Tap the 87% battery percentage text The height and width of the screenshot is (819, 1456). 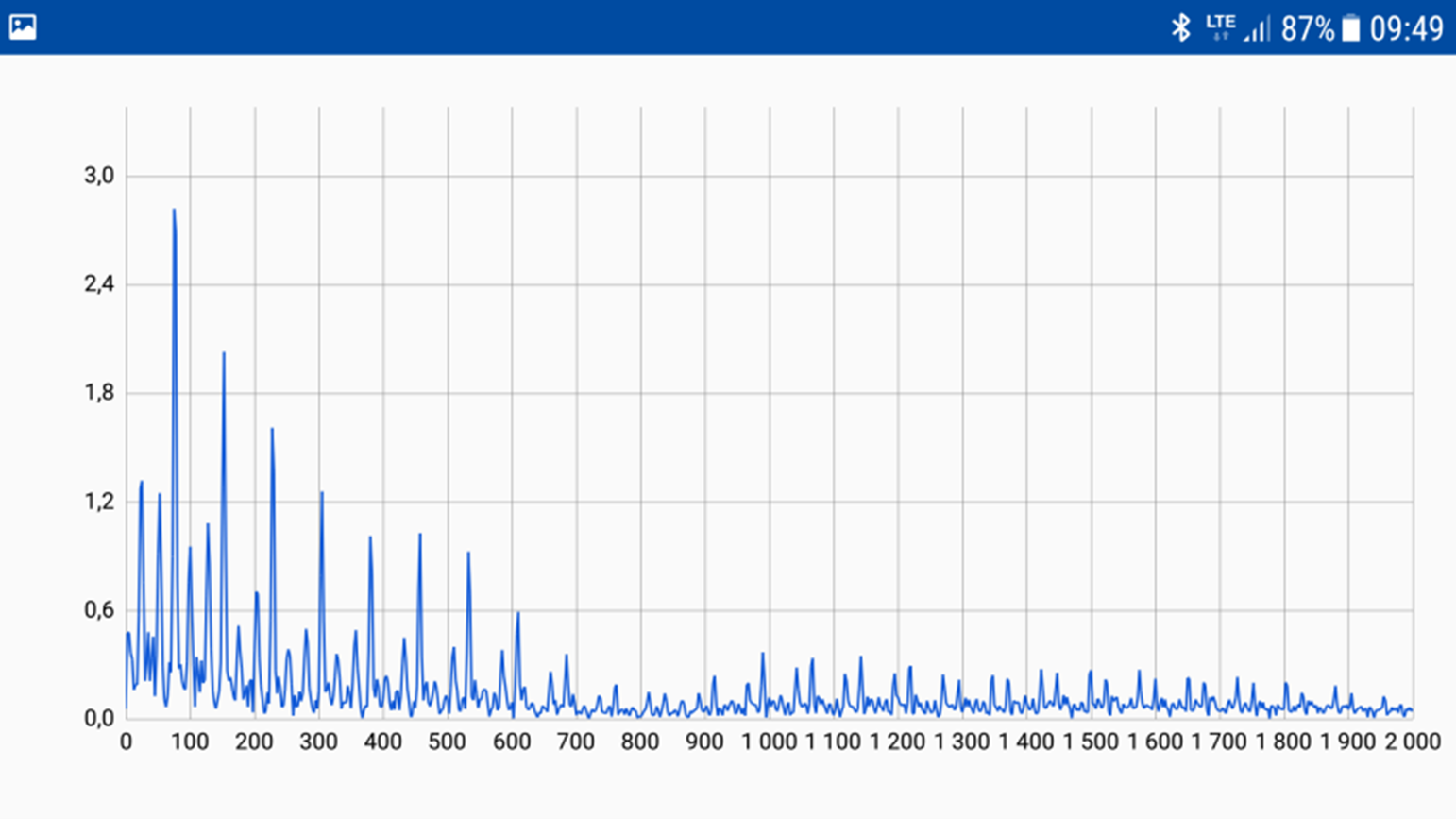(1307, 29)
